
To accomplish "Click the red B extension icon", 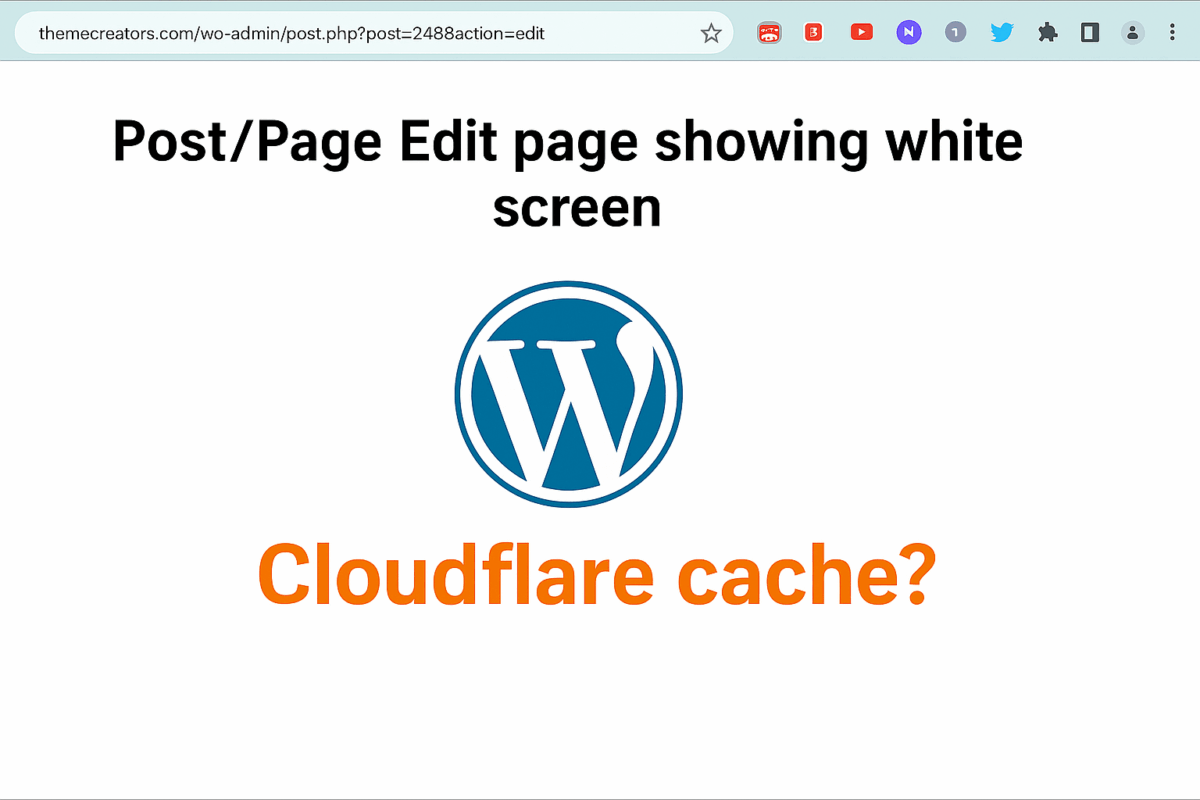I will point(813,32).
